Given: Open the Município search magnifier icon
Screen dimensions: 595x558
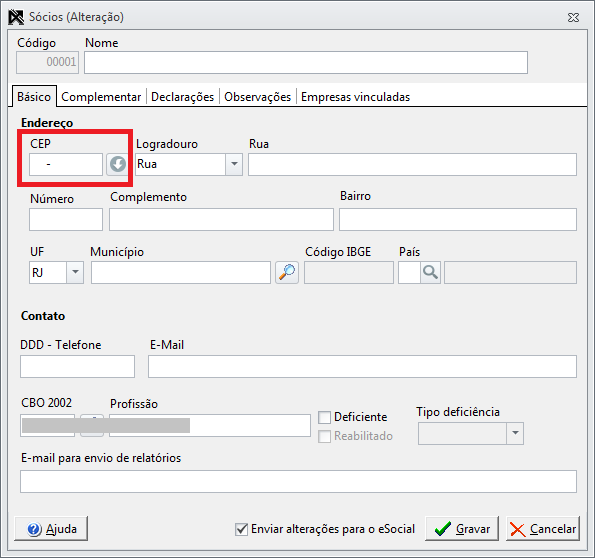Looking at the screenshot, I should (x=287, y=272).
